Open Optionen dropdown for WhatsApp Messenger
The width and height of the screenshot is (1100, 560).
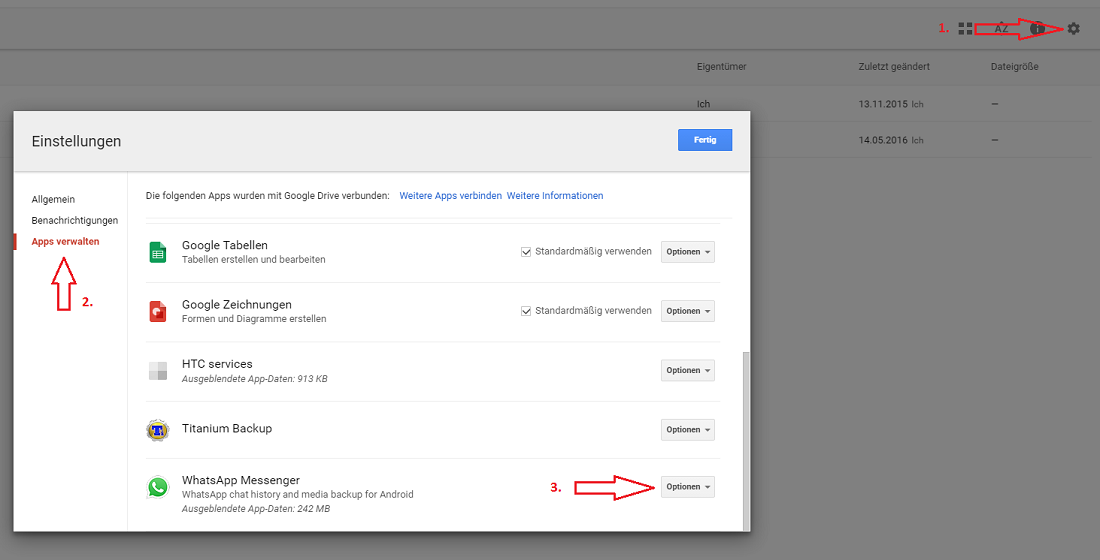pos(688,487)
